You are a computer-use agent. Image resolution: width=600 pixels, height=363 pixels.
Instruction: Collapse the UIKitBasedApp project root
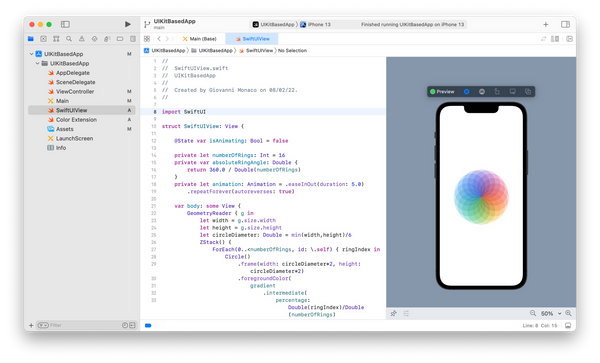(31, 54)
